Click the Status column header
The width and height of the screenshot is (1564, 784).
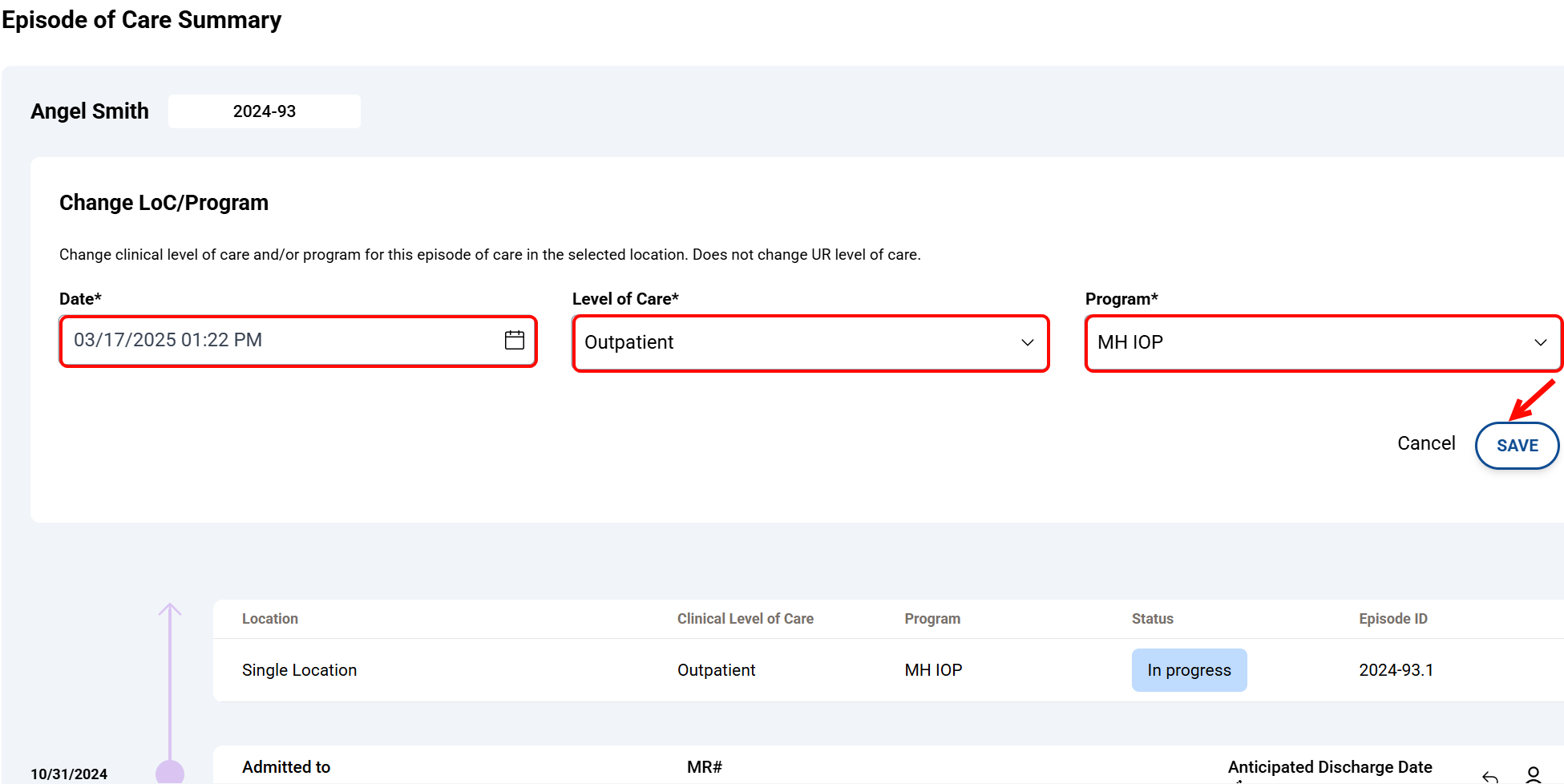click(x=1152, y=619)
